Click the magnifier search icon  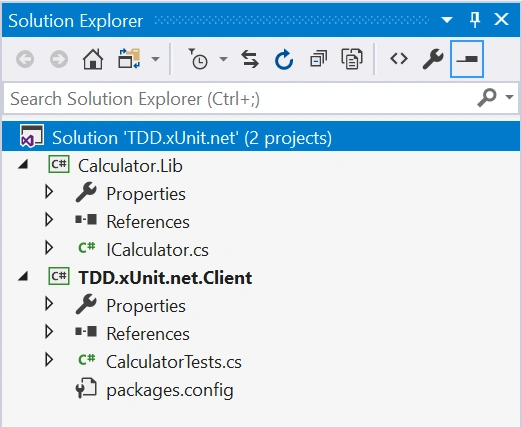click(487, 98)
